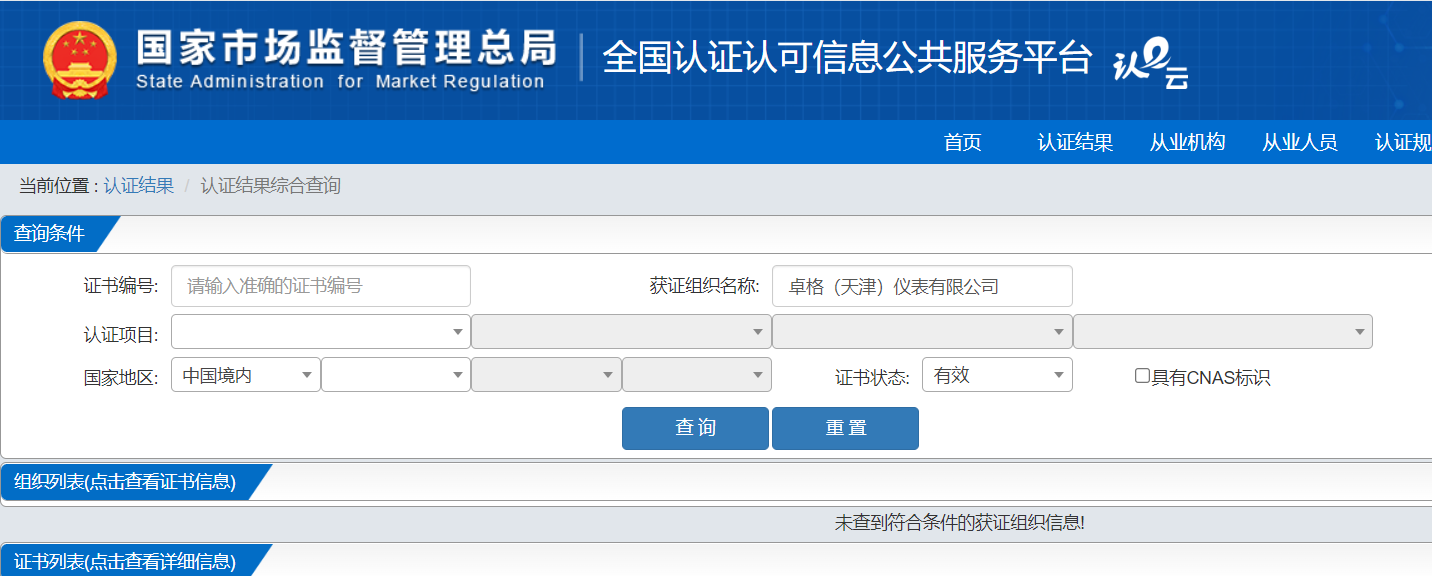Viewport: 1432px width, 576px height.
Task: Open the 从业人员 nav menu
Action: (1299, 142)
